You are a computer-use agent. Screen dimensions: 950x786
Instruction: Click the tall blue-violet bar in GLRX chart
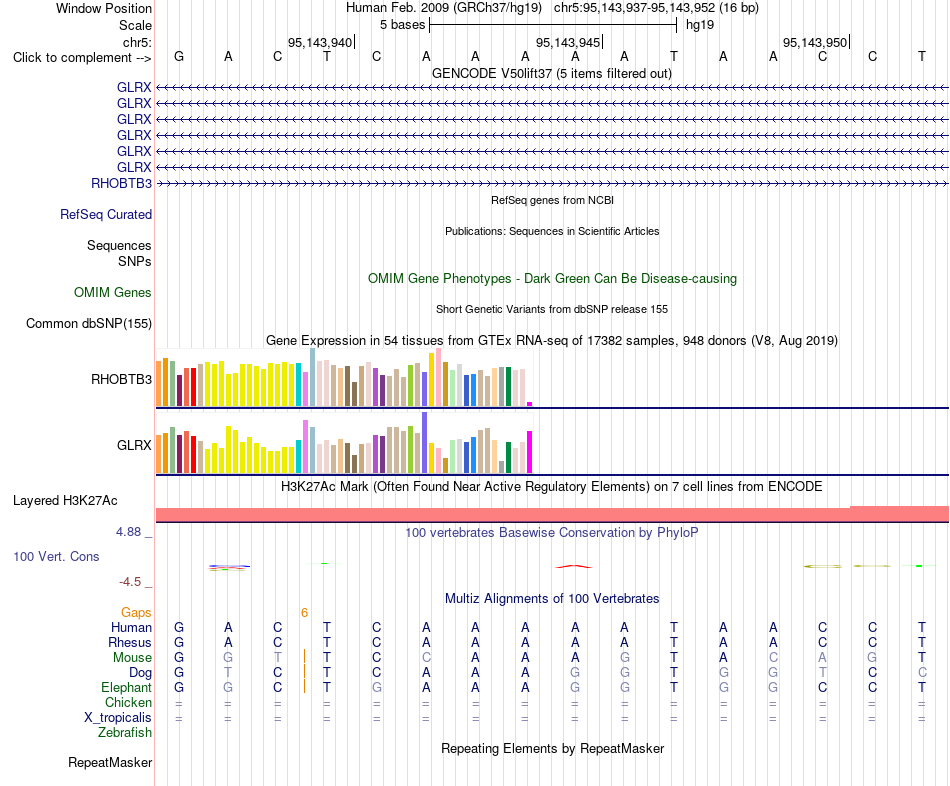tap(425, 442)
